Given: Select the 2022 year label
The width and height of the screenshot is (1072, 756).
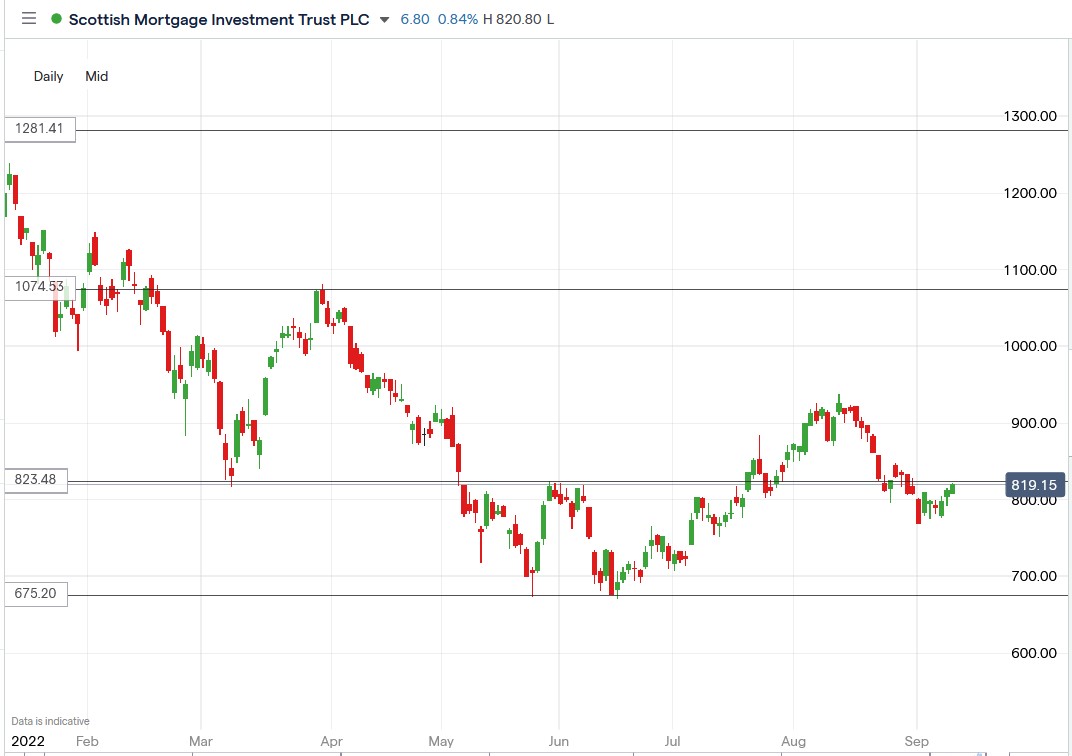Looking at the screenshot, I should click(27, 741).
